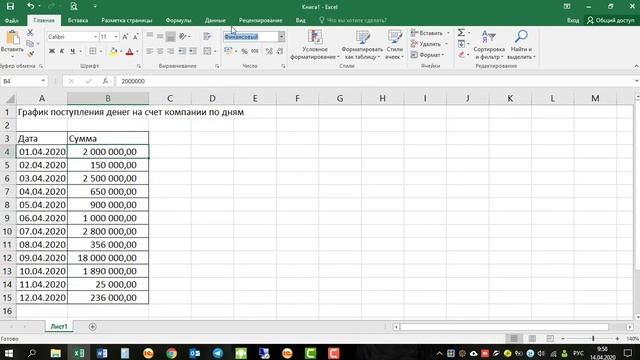Image resolution: width=640 pixels, height=360 pixels.
Task: Click the zoom slider handle
Action: [593, 338]
